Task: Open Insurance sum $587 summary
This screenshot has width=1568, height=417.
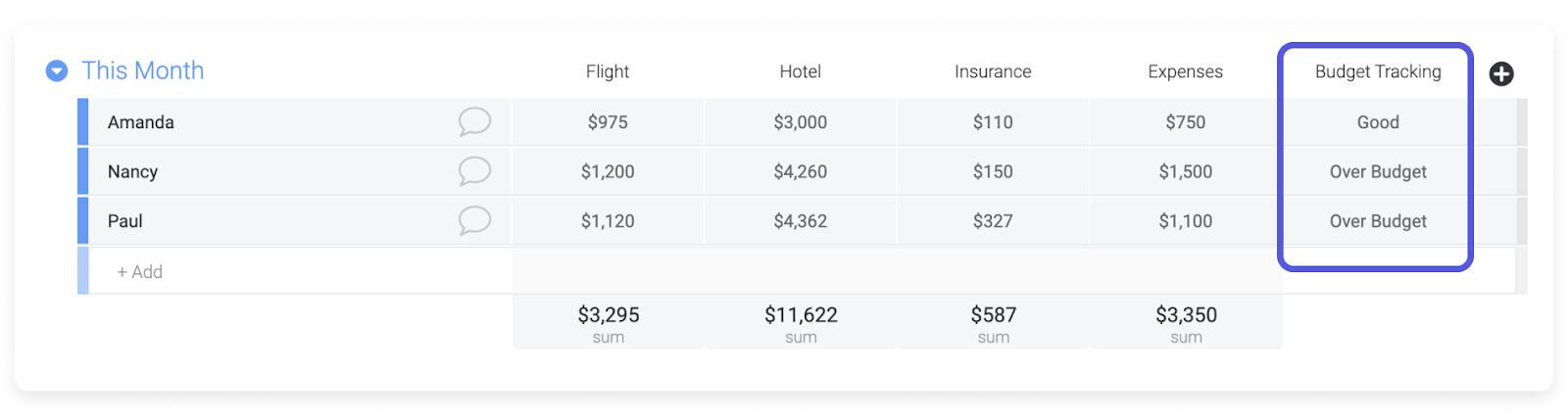Action: [993, 322]
